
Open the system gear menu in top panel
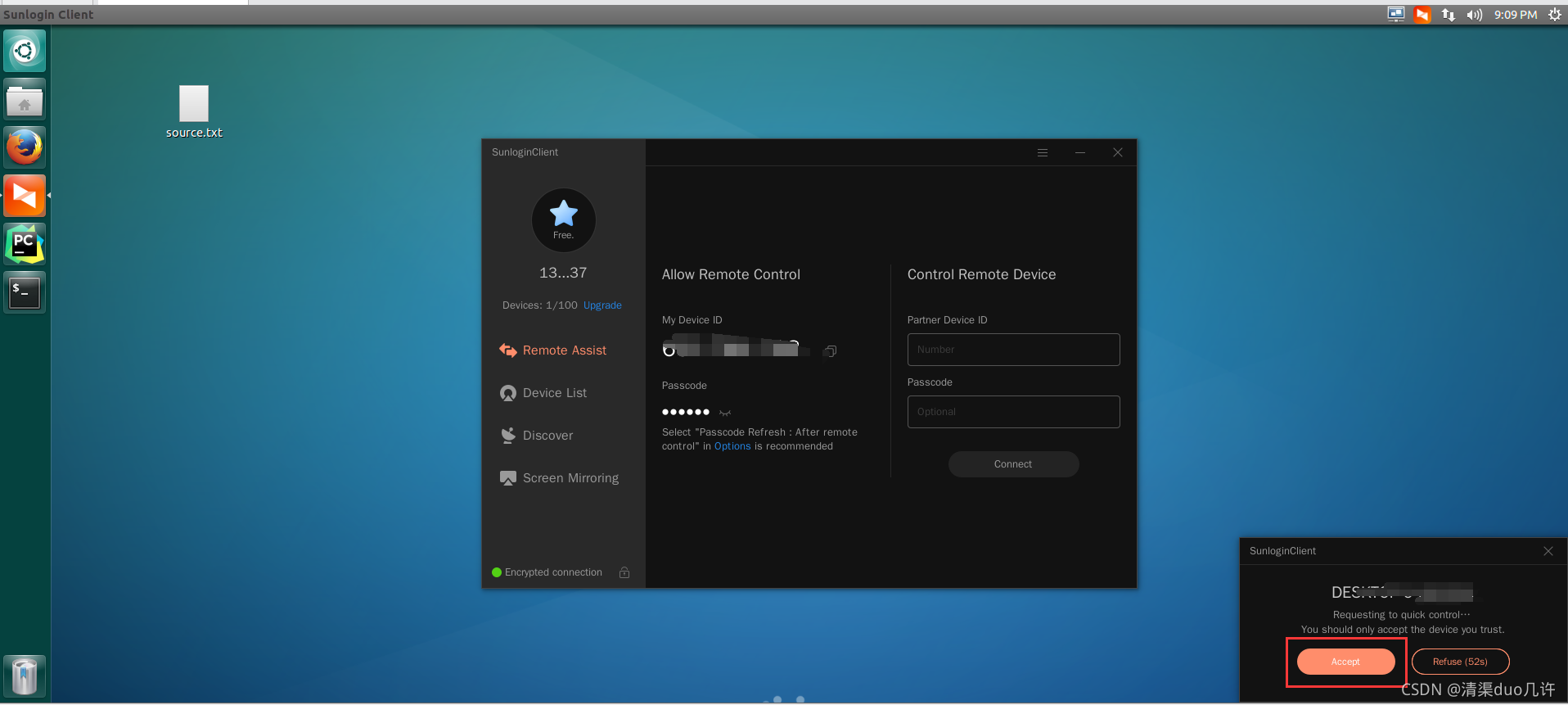[x=1555, y=15]
